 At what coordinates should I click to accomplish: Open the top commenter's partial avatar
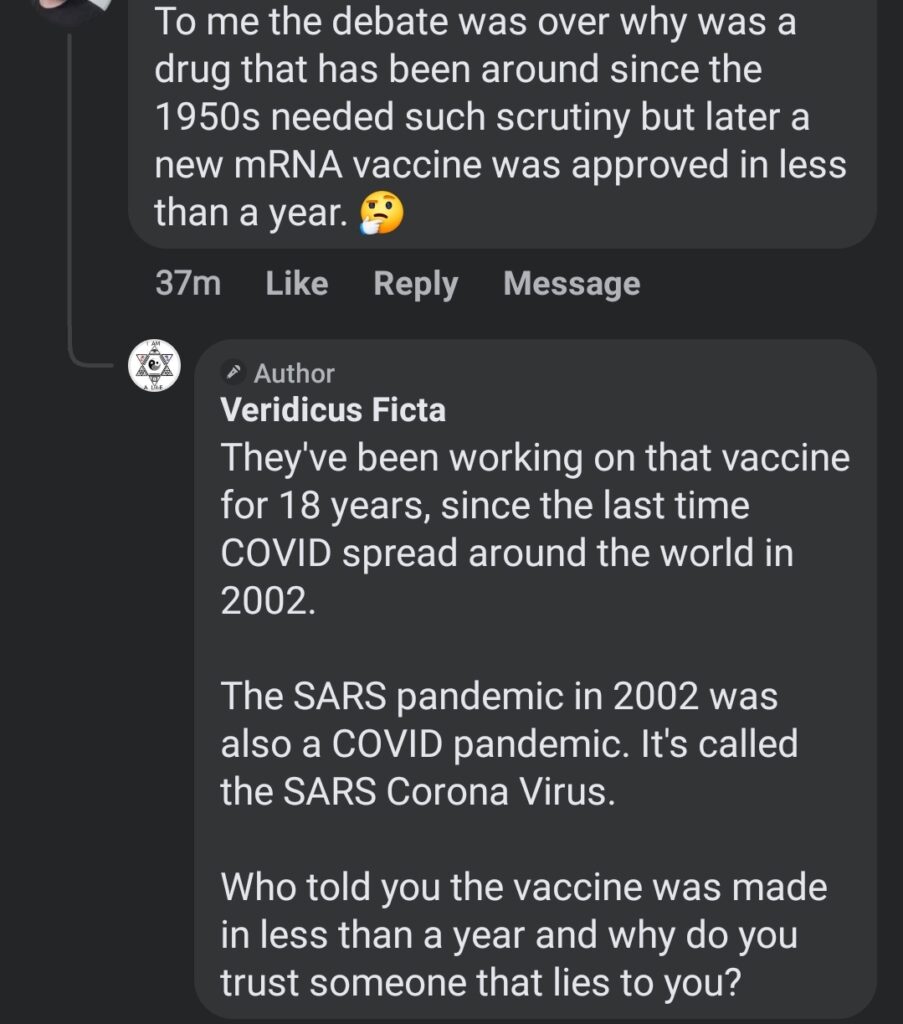(72, 8)
